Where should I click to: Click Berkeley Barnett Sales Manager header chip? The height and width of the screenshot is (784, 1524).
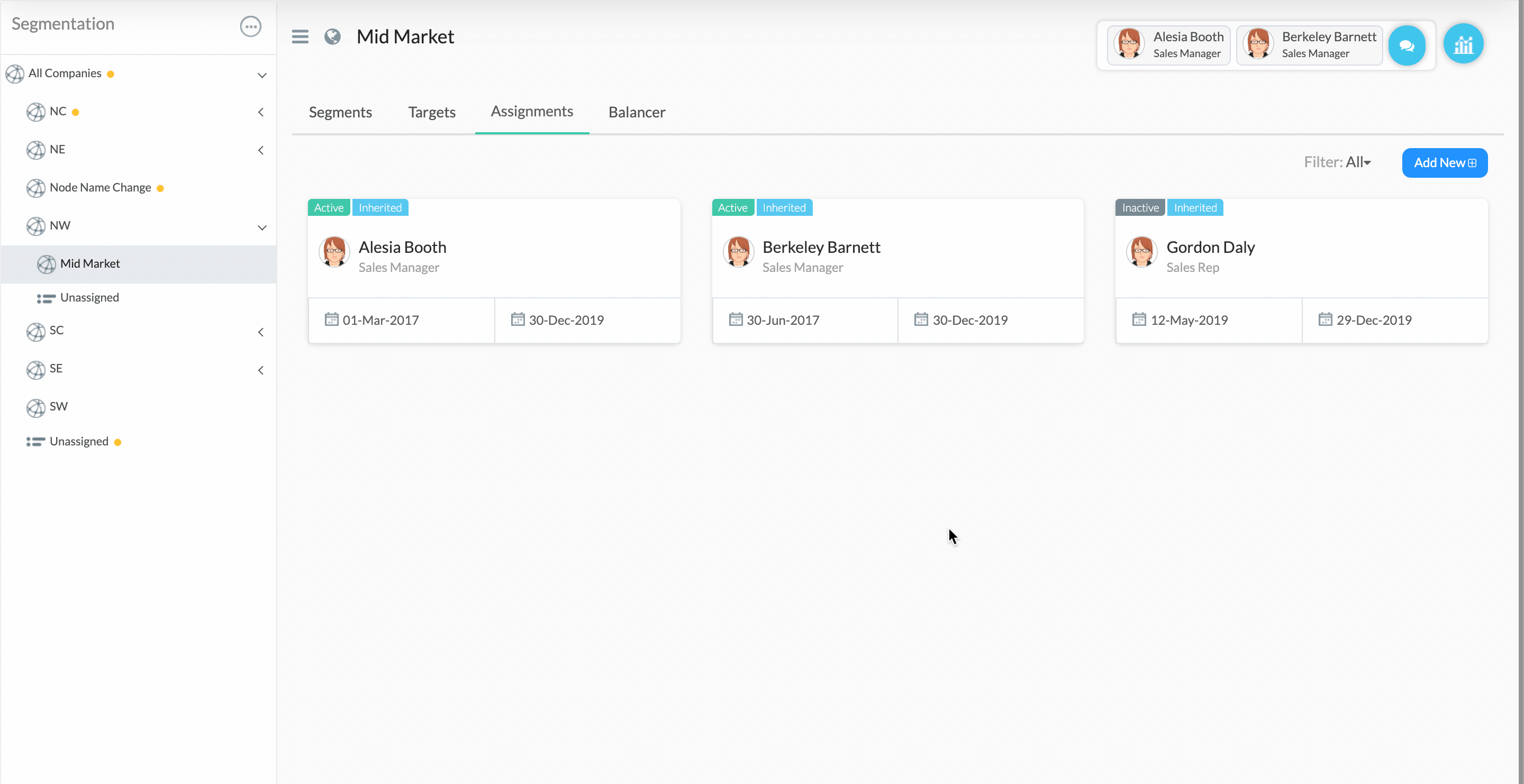(1309, 45)
